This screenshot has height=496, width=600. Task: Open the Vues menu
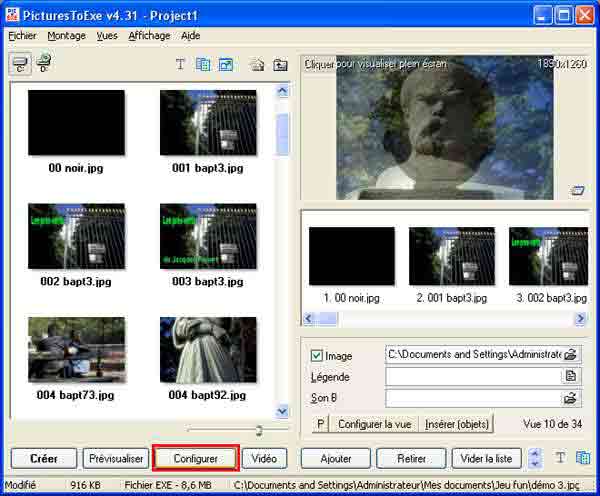coord(107,36)
